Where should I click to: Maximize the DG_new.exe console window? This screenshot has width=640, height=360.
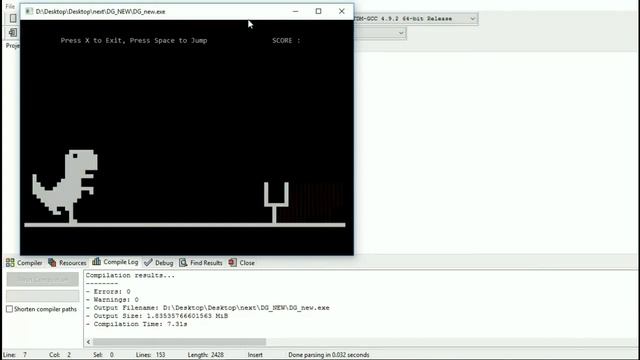(x=318, y=11)
